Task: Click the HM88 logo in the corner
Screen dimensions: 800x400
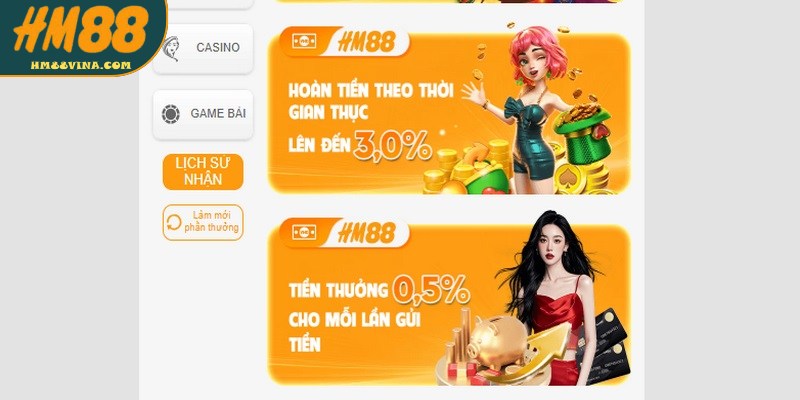Action: pyautogui.click(x=82, y=37)
